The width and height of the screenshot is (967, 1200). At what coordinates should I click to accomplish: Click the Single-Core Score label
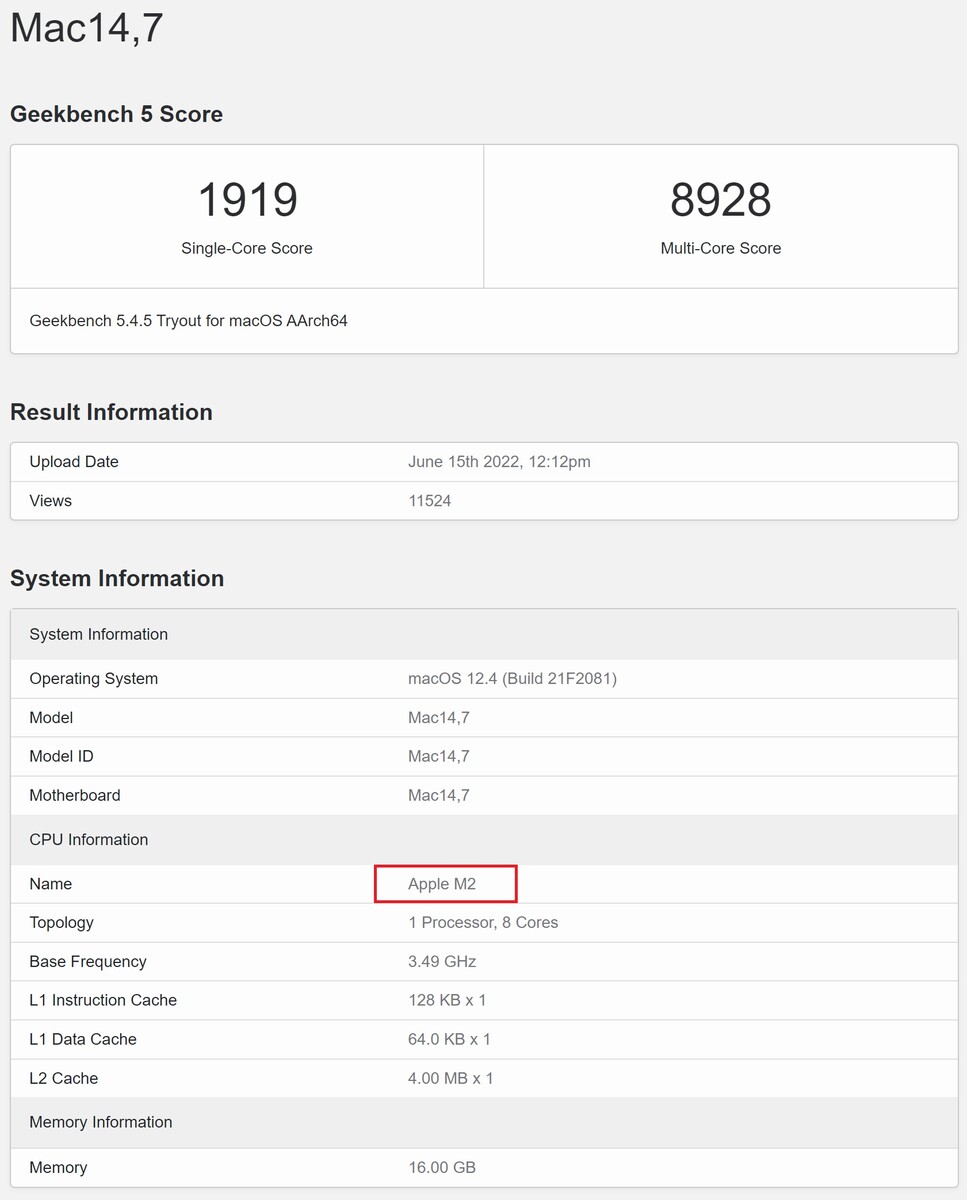(x=247, y=248)
